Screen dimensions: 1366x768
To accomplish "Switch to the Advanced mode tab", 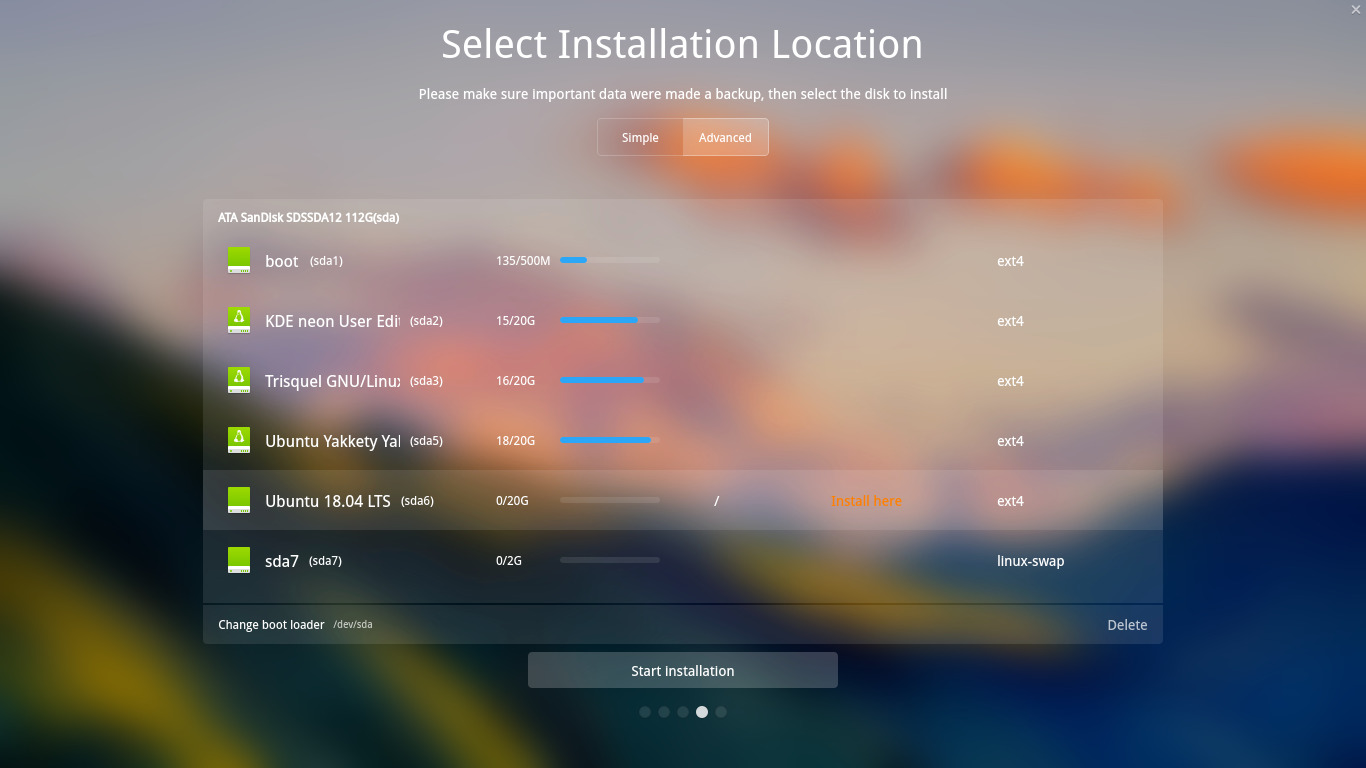I will coord(725,137).
